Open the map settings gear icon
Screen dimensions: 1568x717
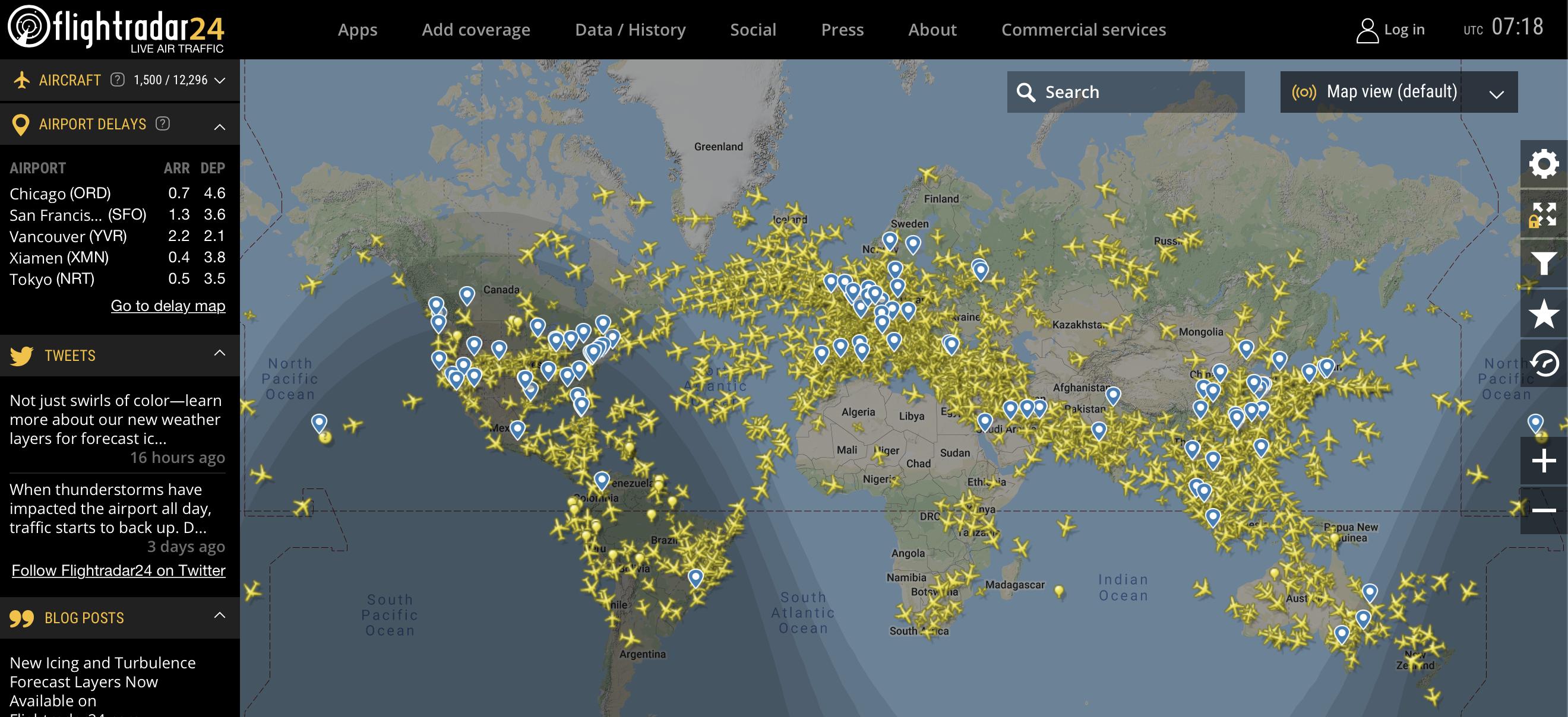(x=1543, y=164)
